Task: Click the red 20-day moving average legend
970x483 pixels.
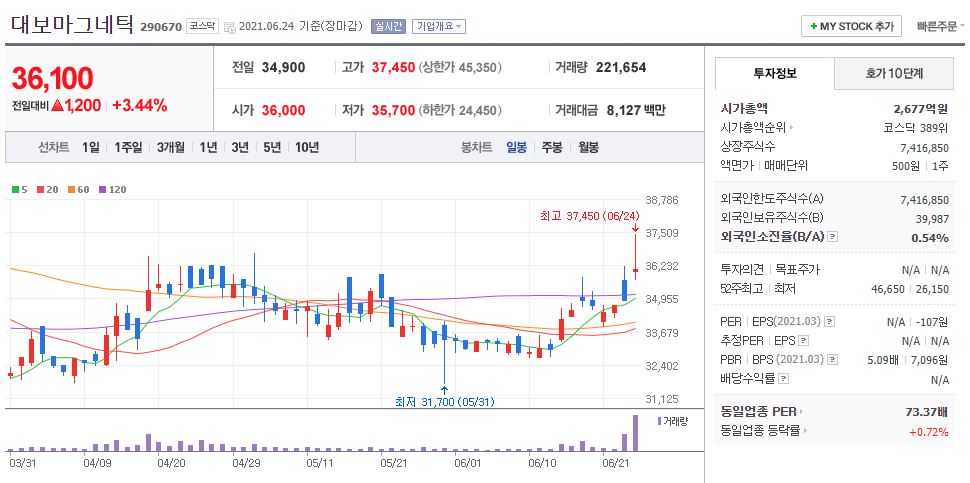Action: point(47,190)
